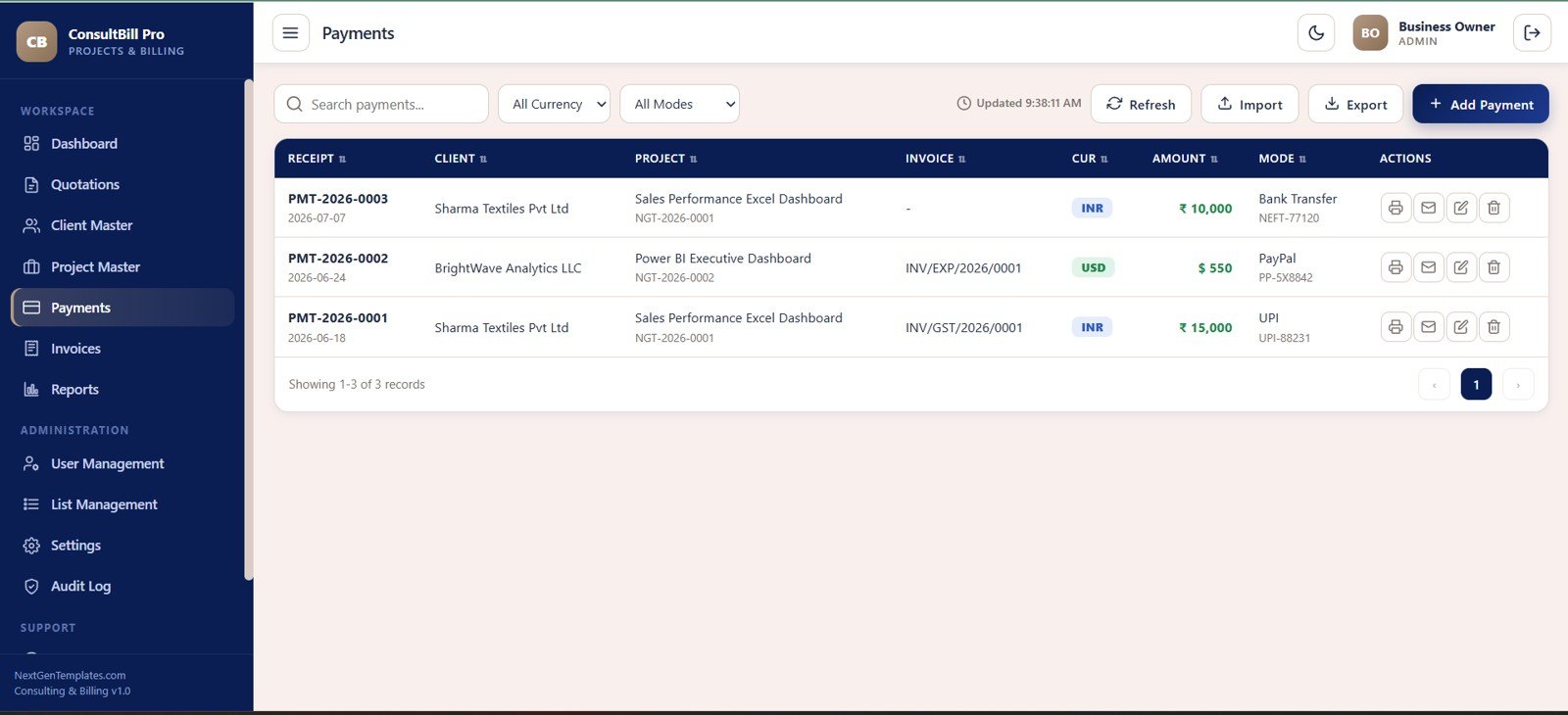Click the BO user avatar
Image resolution: width=1568 pixels, height=715 pixels.
pos(1370,32)
